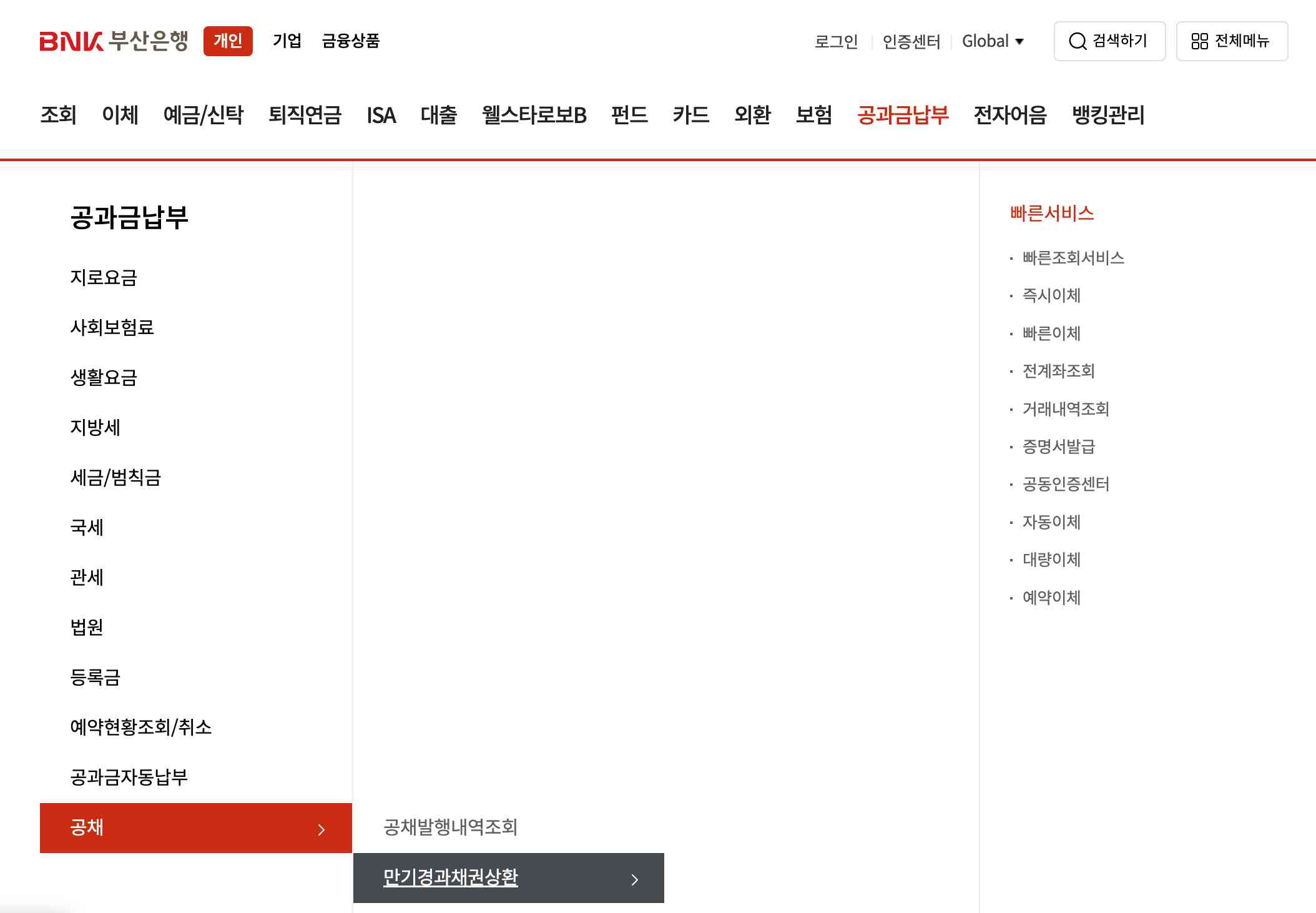The width and height of the screenshot is (1316, 913).
Task: Open 공채발행내역조회 submenu entry
Action: (x=451, y=828)
